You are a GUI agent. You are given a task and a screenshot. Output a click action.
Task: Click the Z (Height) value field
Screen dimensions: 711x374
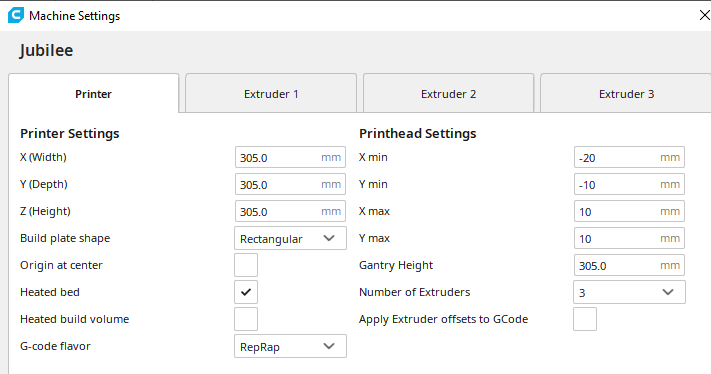pos(290,211)
